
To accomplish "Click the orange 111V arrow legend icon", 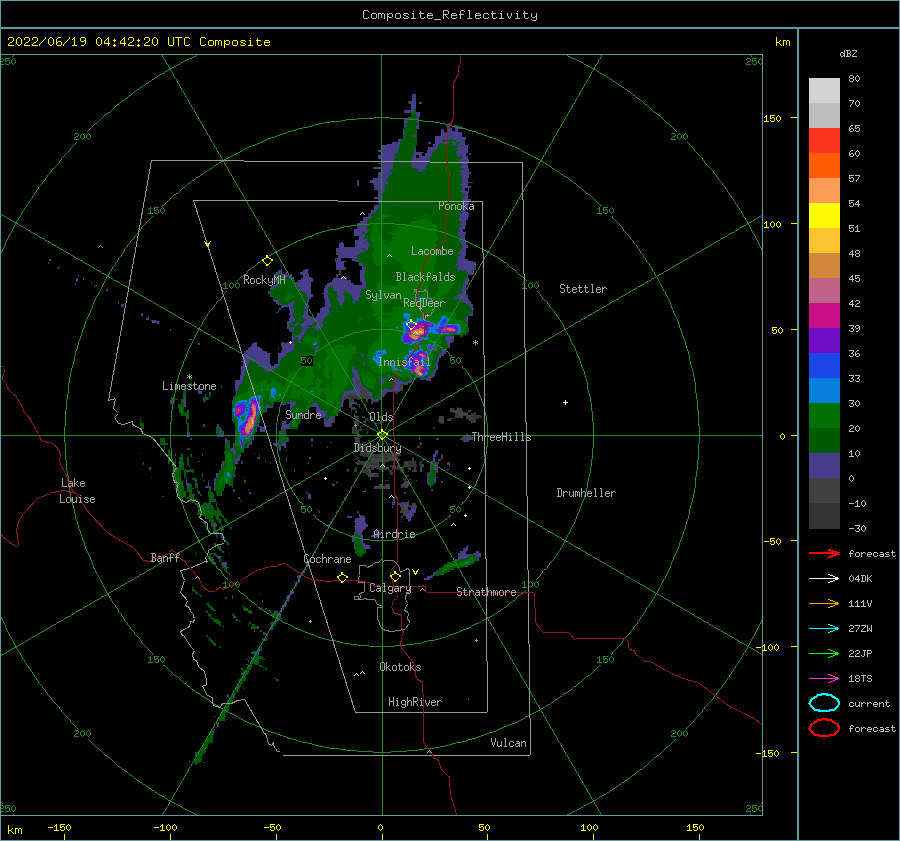I will point(824,603).
